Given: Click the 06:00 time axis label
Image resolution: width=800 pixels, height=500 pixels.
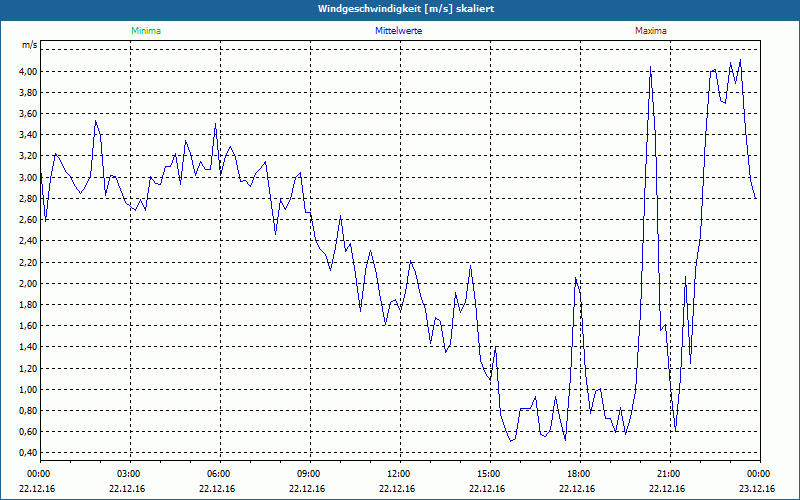Looking at the screenshot, I should click(x=217, y=474).
